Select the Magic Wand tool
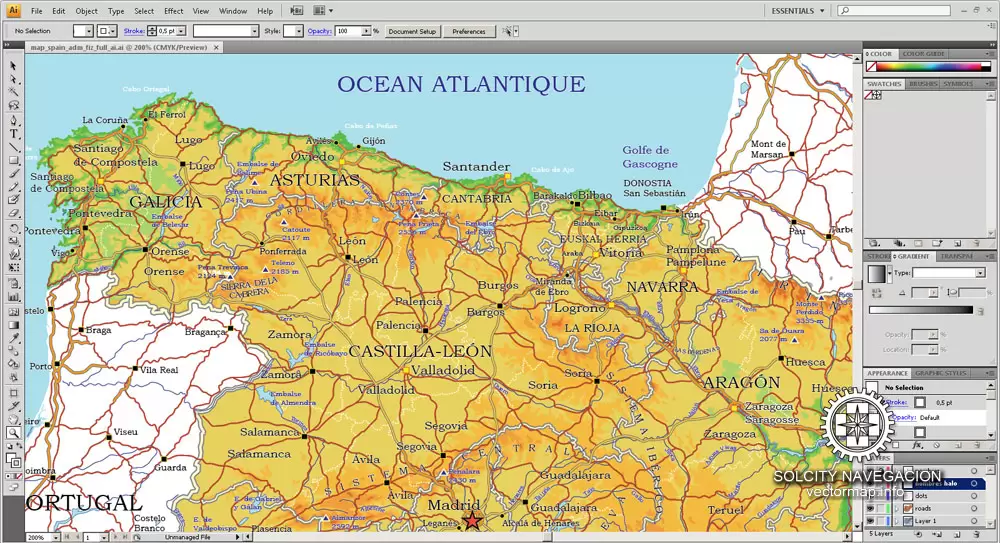This screenshot has width=1000, height=543. (x=13, y=93)
